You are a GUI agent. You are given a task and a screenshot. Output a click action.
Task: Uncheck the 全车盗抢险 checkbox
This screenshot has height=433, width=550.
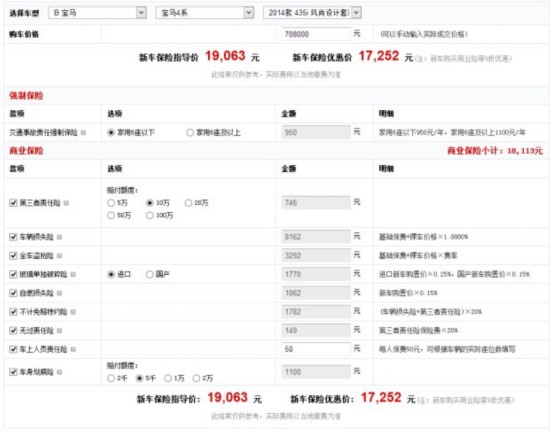(13, 256)
